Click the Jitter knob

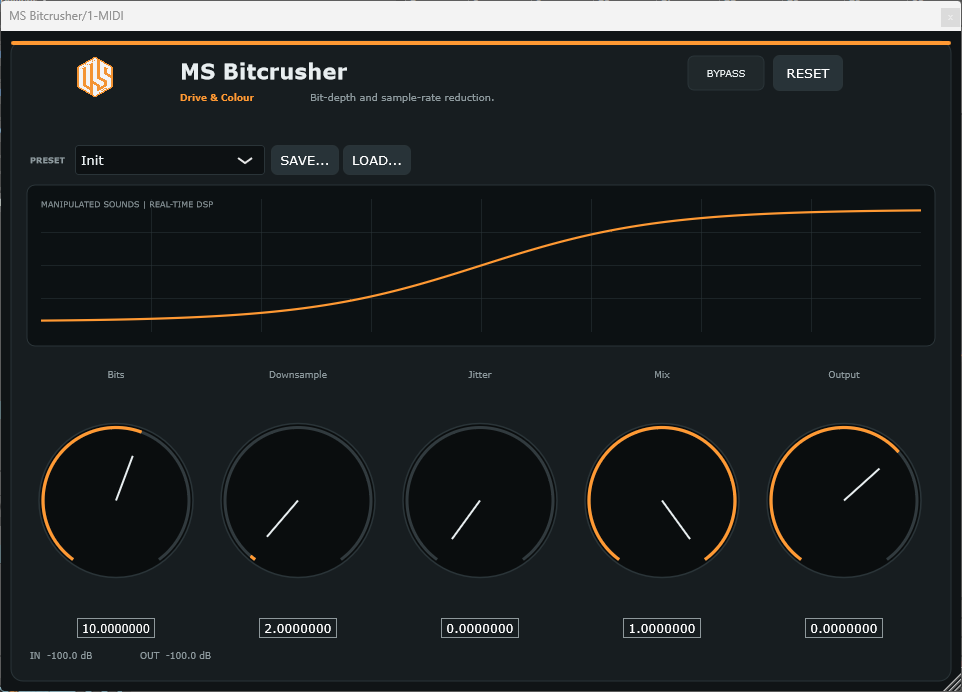[480, 501]
